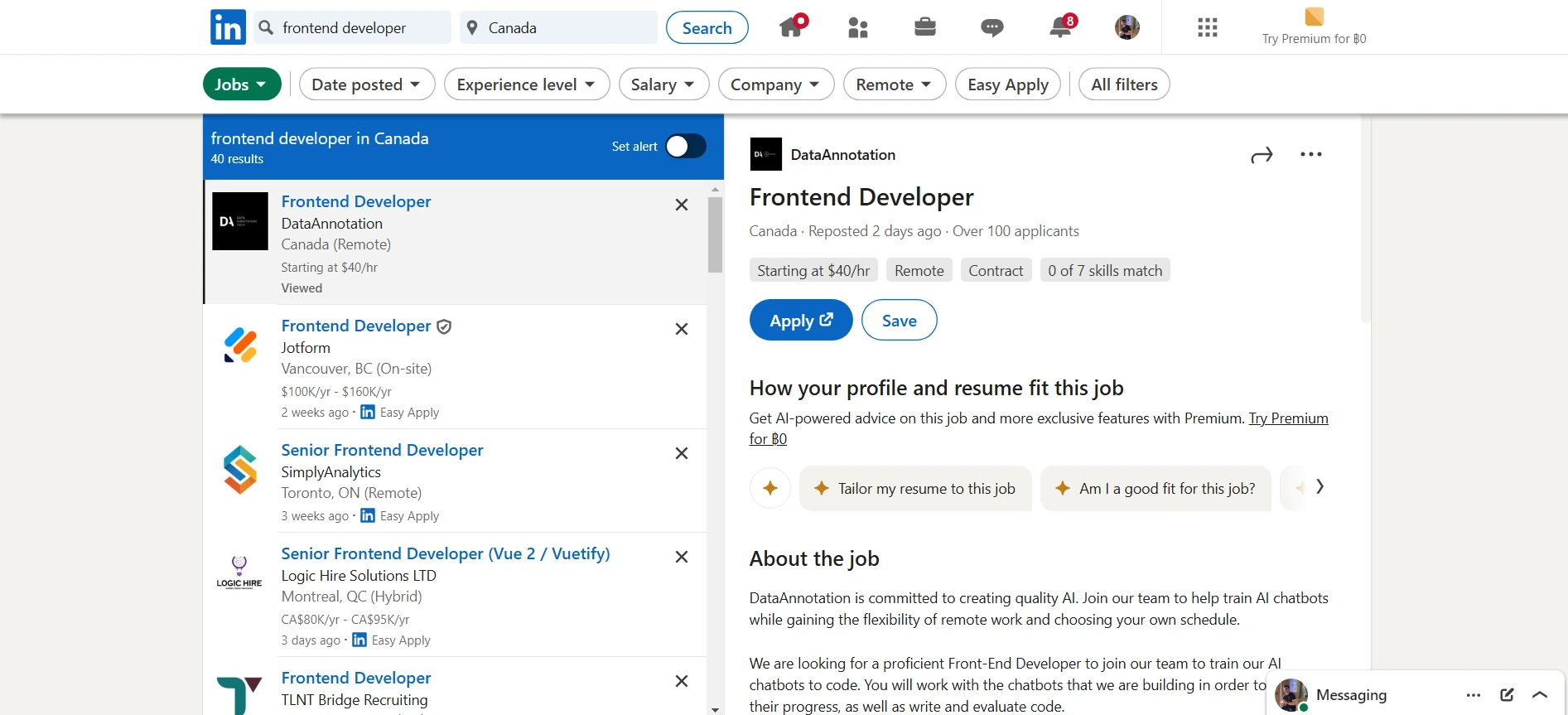Click the job list scroll down arrow
The height and width of the screenshot is (715, 1568).
tap(715, 709)
